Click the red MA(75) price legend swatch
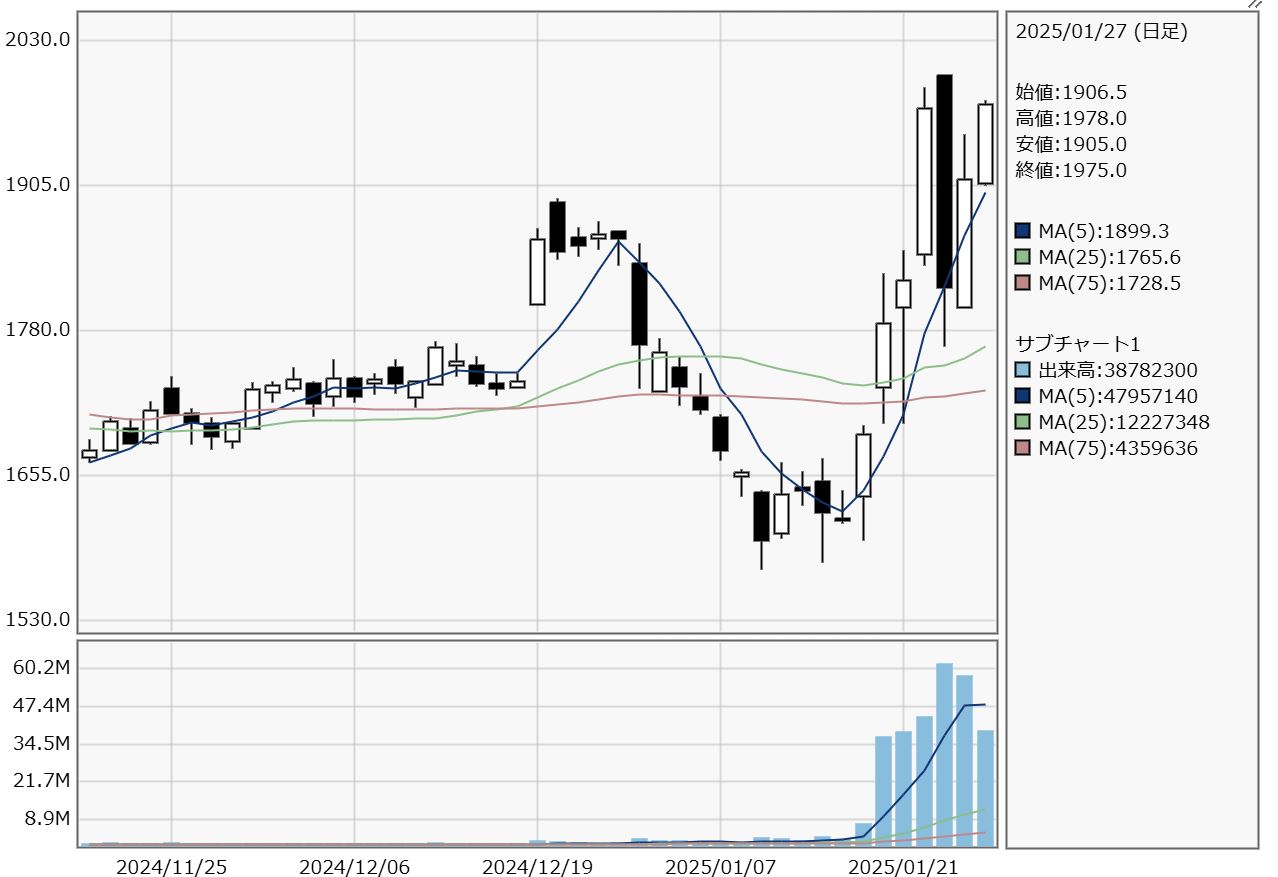 click(1023, 283)
